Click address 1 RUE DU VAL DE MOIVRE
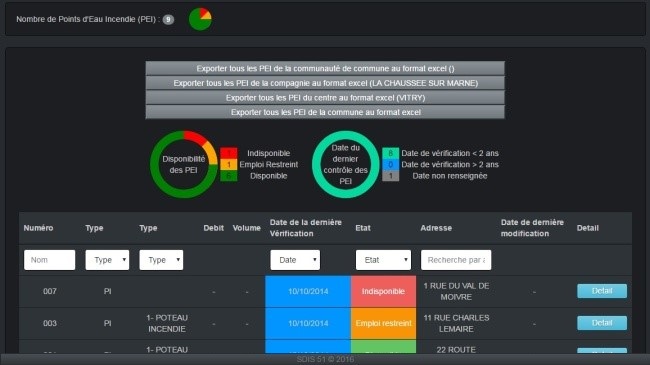Image resolution: width=650 pixels, height=365 pixels. 456,291
